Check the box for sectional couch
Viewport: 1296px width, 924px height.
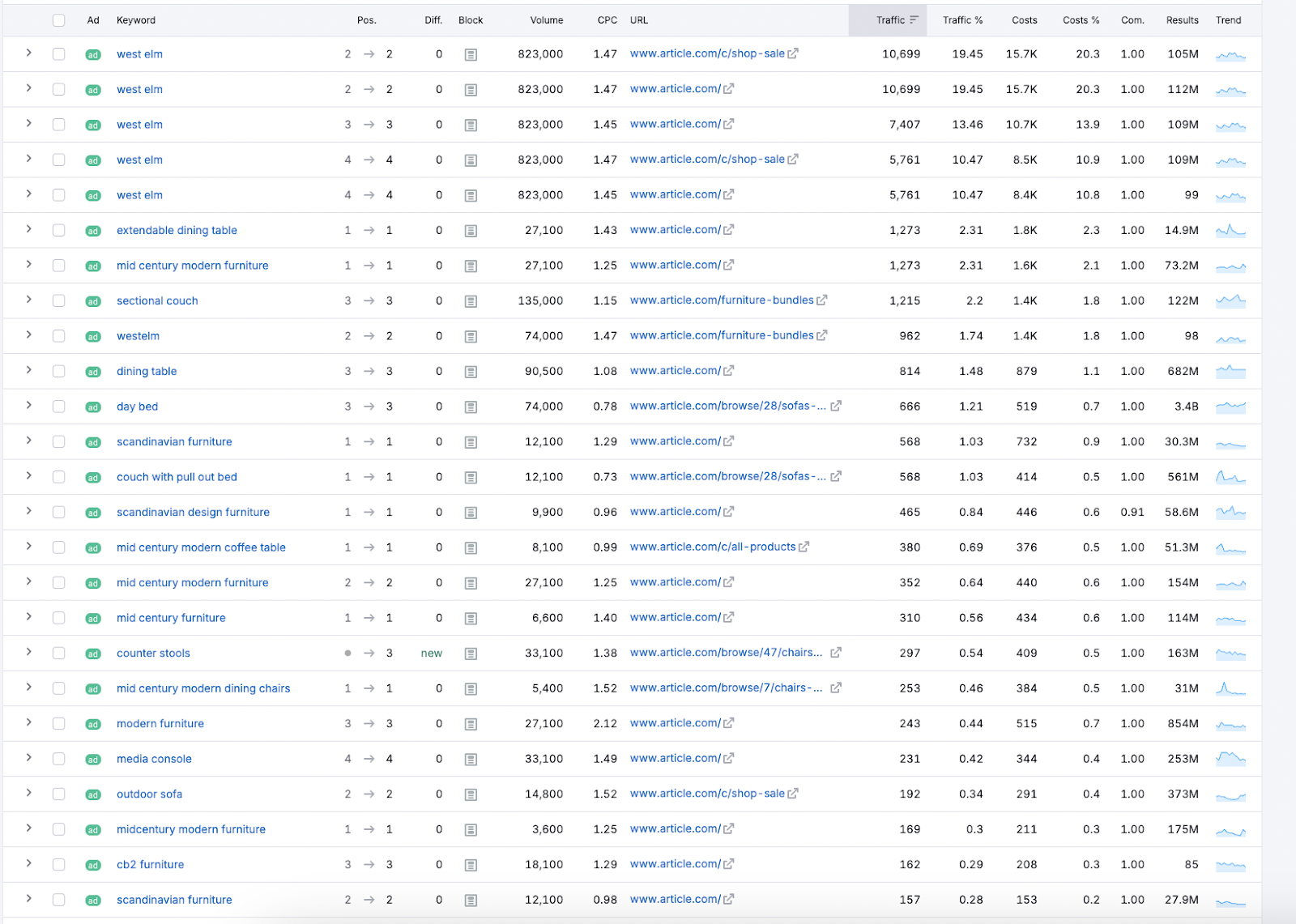(58, 300)
